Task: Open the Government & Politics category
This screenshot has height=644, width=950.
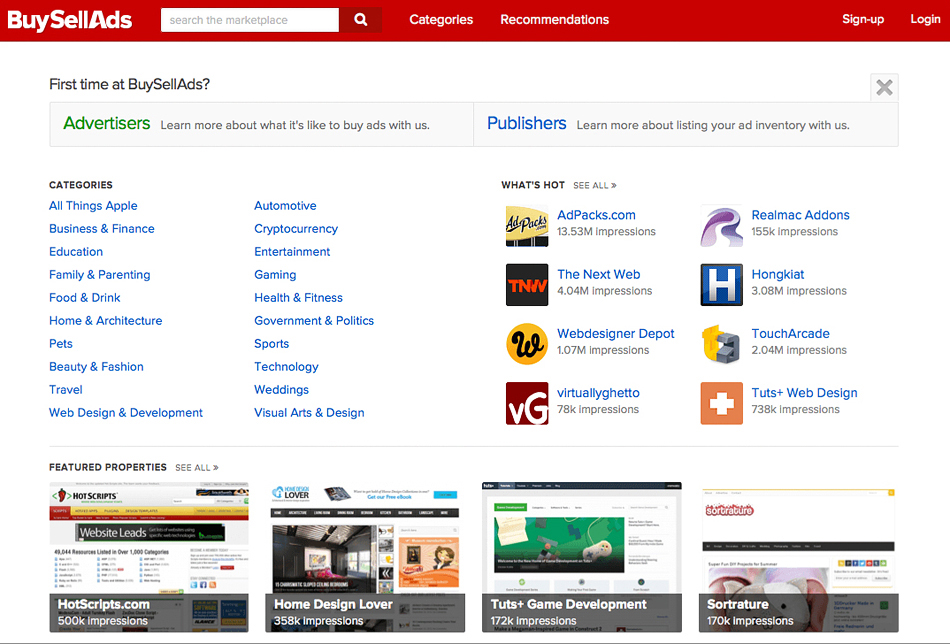Action: point(314,320)
